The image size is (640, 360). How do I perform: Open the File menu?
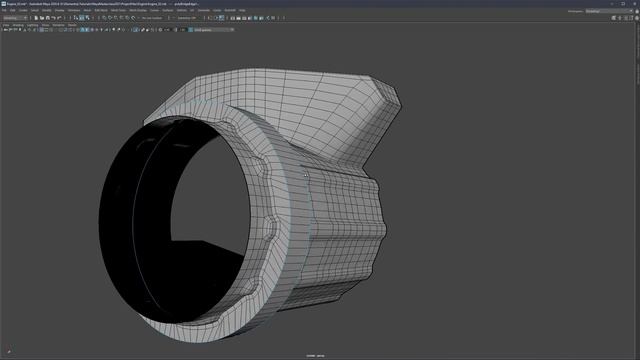click(4, 10)
